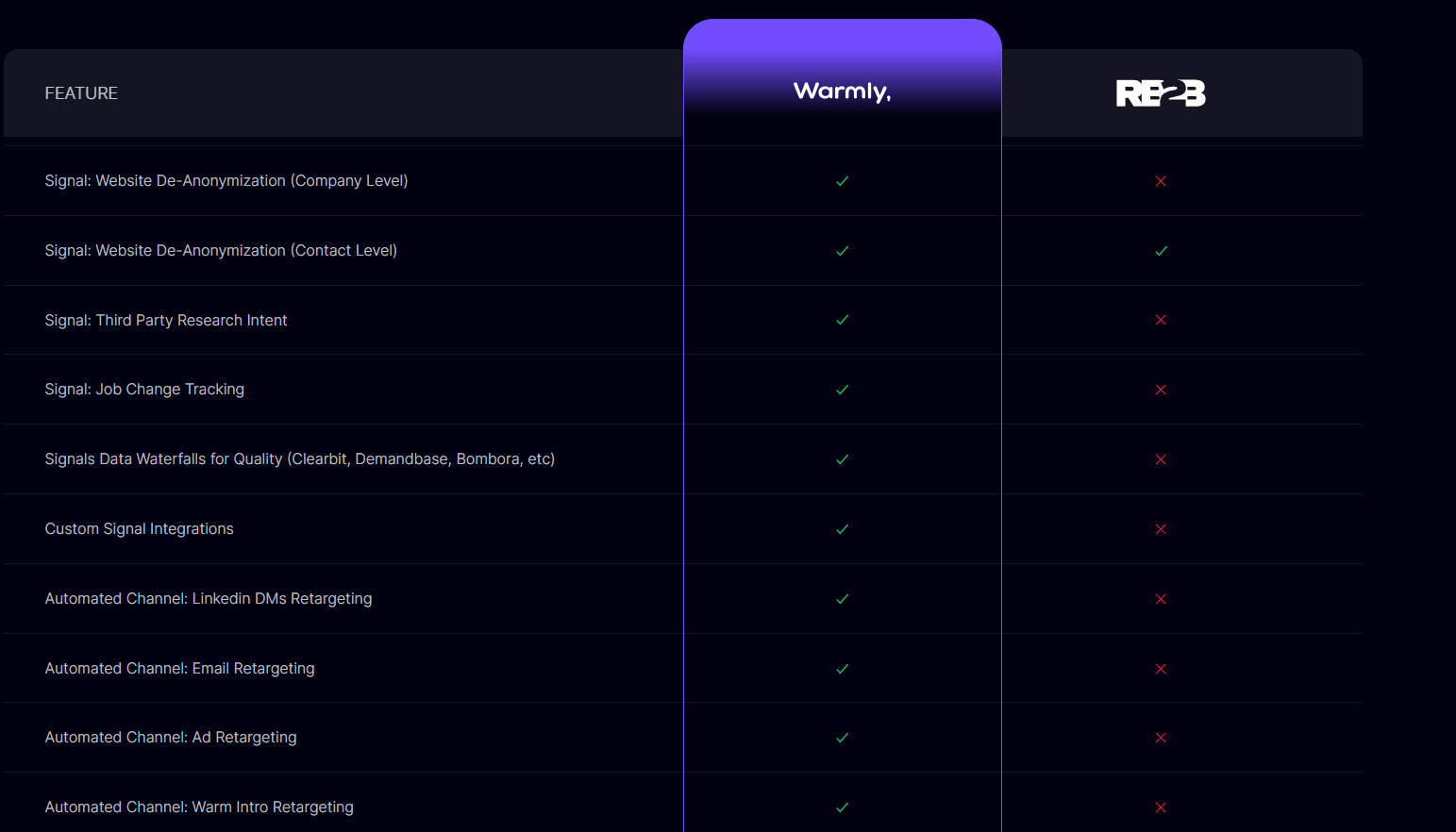Image resolution: width=1456 pixels, height=832 pixels.
Task: Select 'Signal: Job Change Tracking' text
Action: (144, 390)
